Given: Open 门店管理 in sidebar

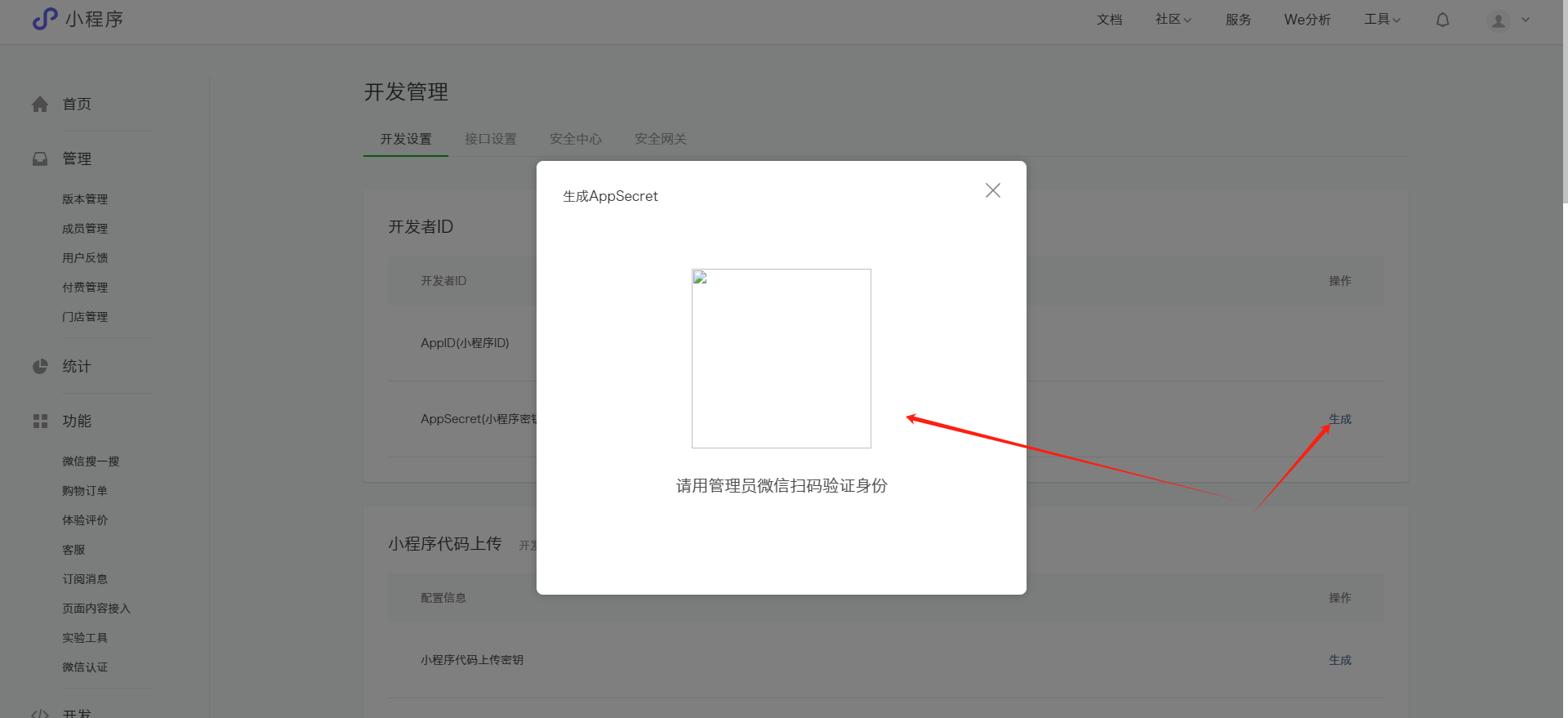Looking at the screenshot, I should pos(85,317).
